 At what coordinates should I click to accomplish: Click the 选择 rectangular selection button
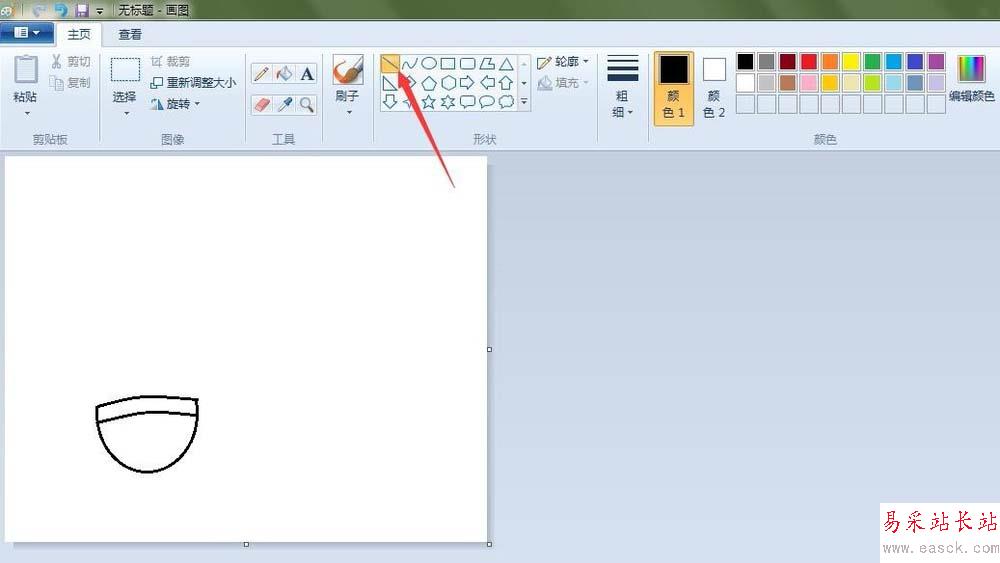click(125, 79)
